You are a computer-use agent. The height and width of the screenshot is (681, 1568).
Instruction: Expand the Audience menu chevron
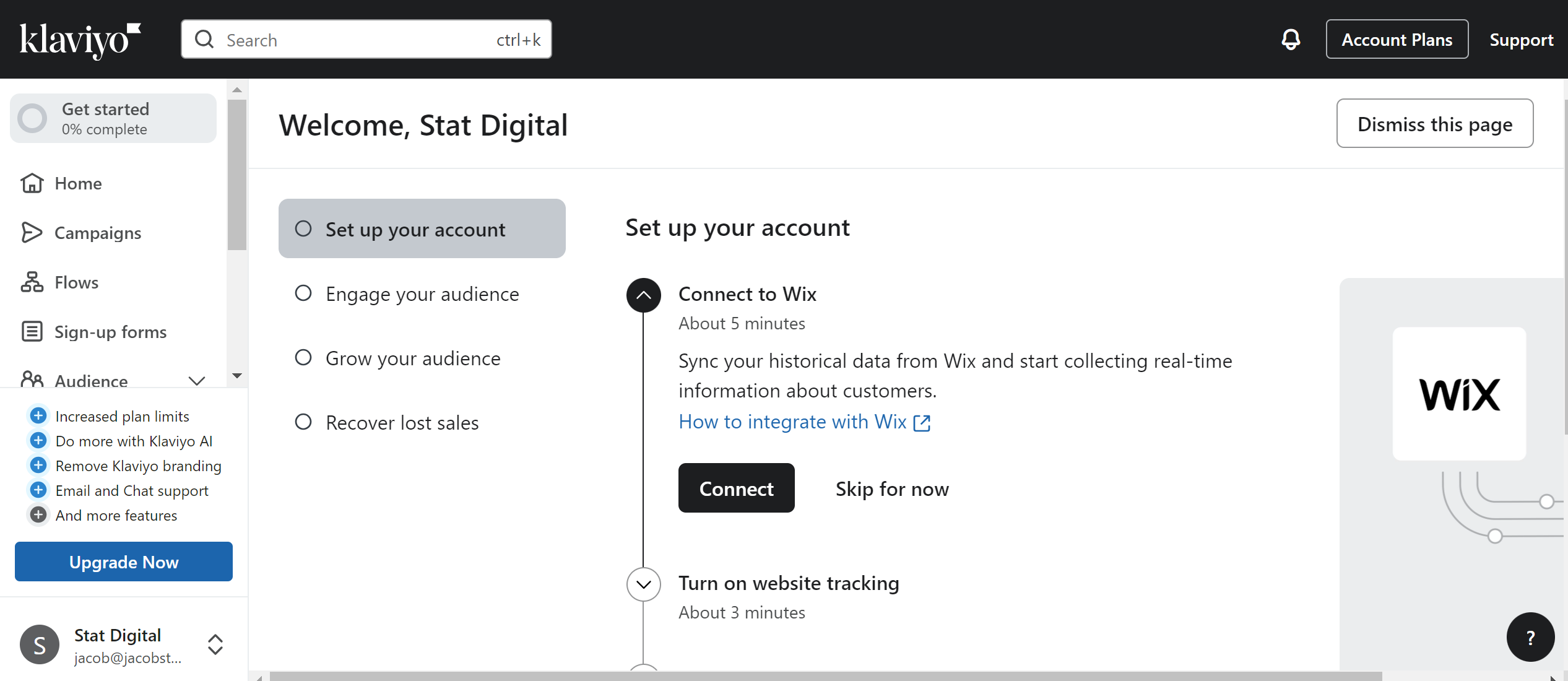click(x=197, y=381)
